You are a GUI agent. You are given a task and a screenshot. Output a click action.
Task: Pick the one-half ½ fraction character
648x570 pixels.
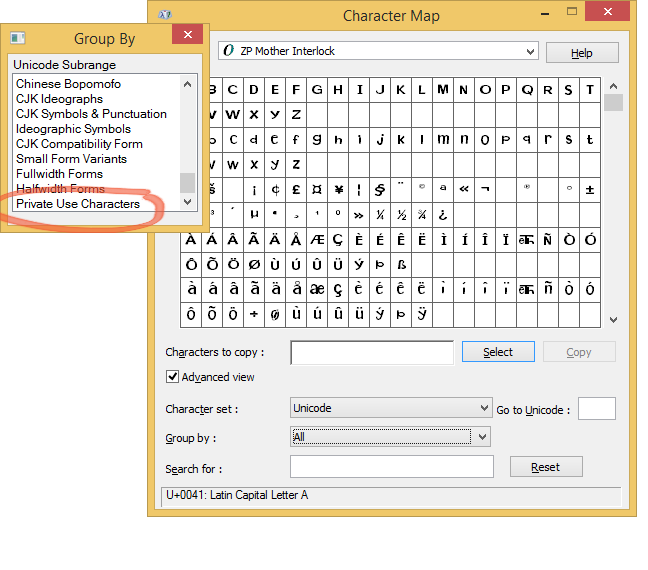[x=401, y=214]
